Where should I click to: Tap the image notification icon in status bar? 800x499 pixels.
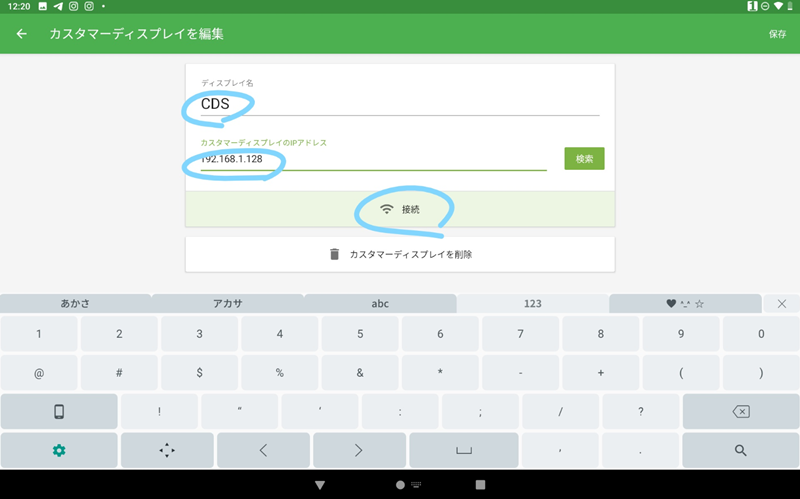point(43,6)
